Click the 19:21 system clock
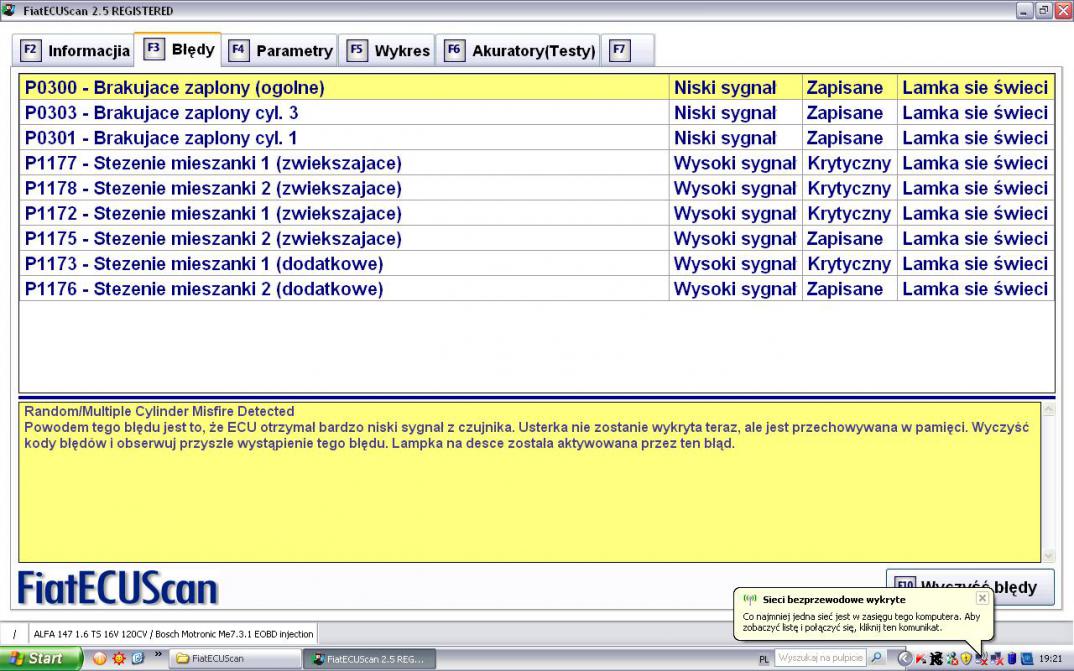 pyautogui.click(x=1051, y=659)
